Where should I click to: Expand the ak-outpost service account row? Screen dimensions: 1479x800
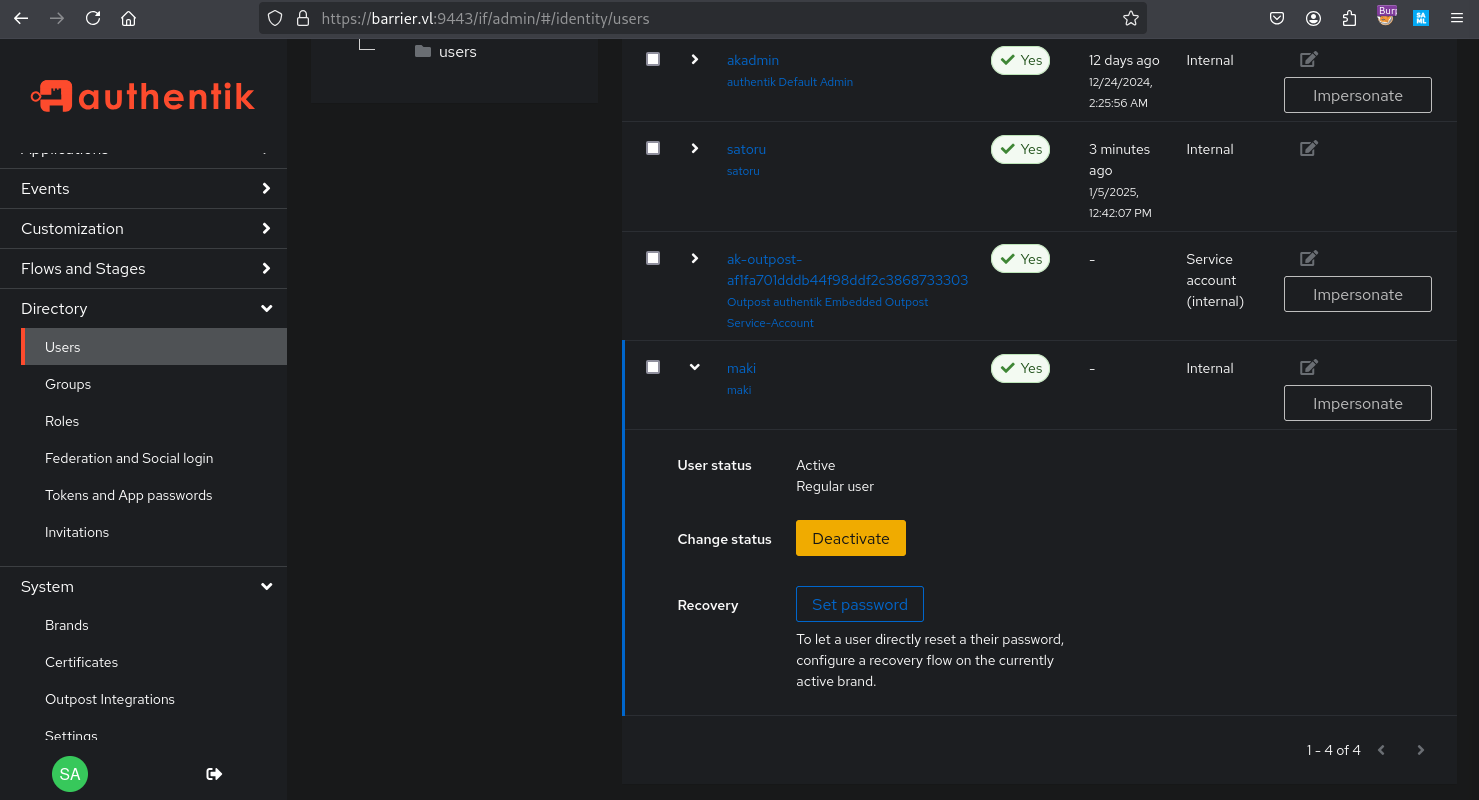(695, 258)
